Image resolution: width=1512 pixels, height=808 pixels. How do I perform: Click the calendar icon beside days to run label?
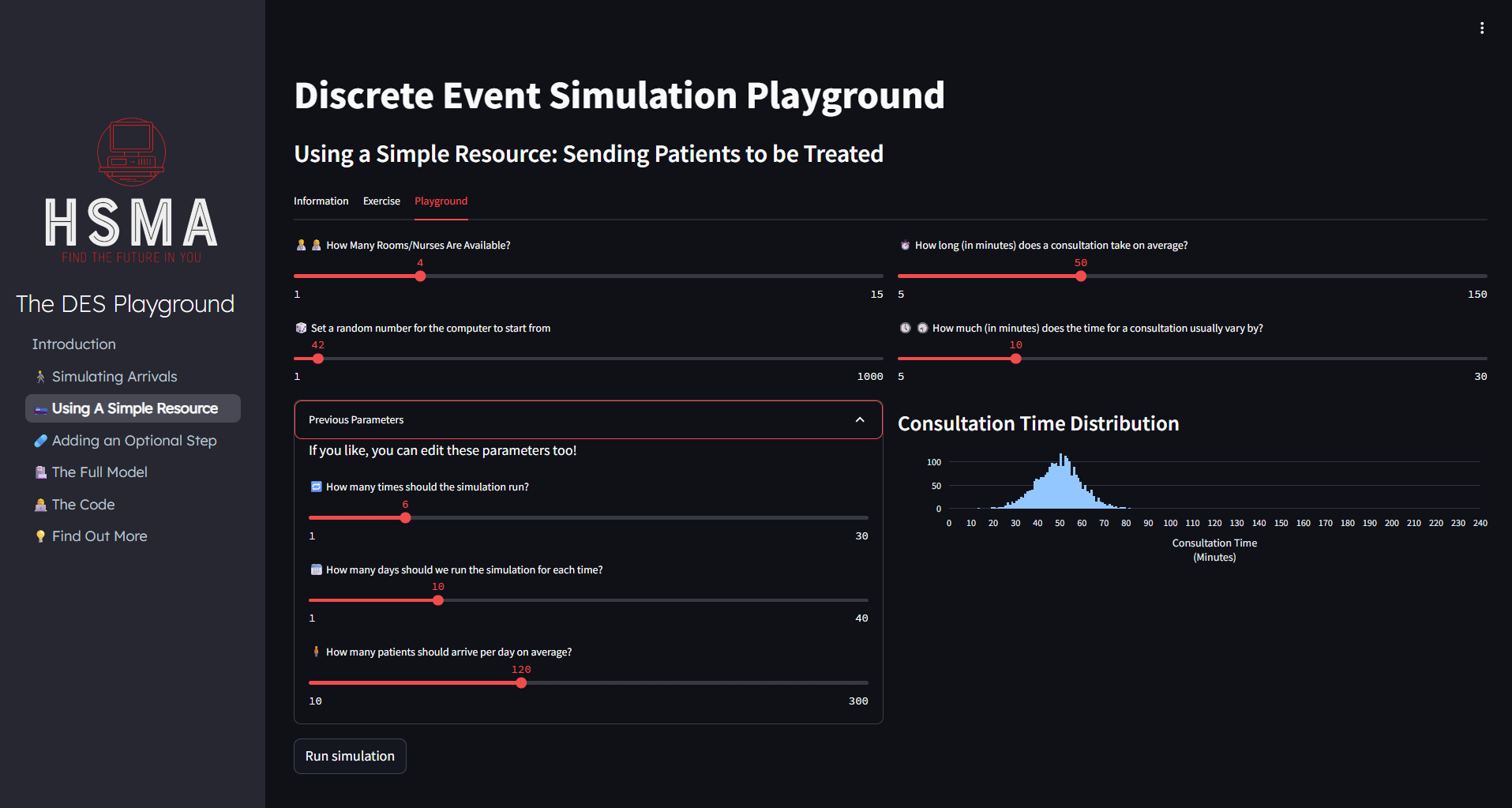[316, 569]
